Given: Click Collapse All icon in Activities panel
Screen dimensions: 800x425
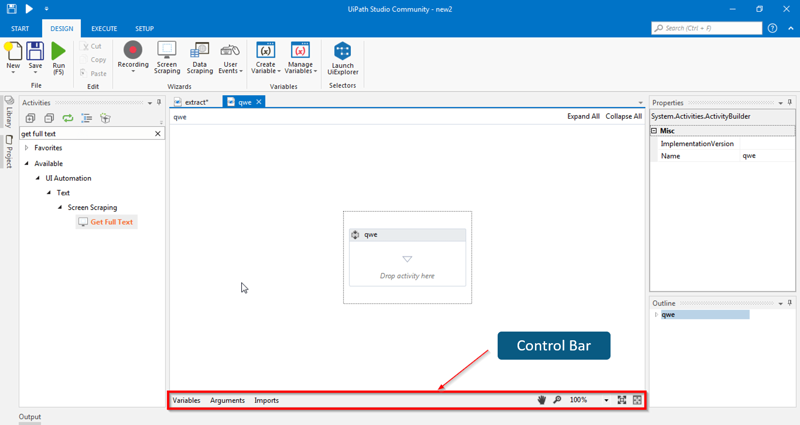Looking at the screenshot, I should click(x=49, y=118).
